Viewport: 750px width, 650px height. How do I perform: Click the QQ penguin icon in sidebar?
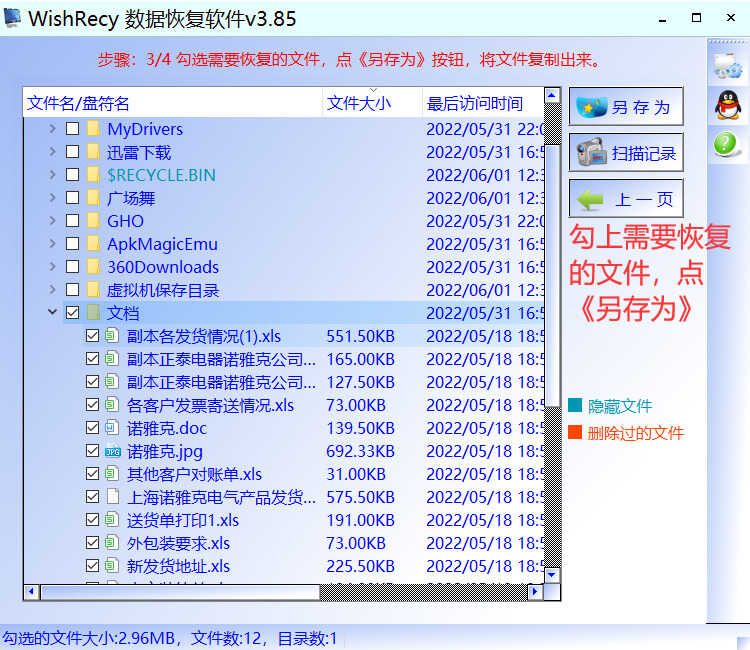pyautogui.click(x=728, y=105)
